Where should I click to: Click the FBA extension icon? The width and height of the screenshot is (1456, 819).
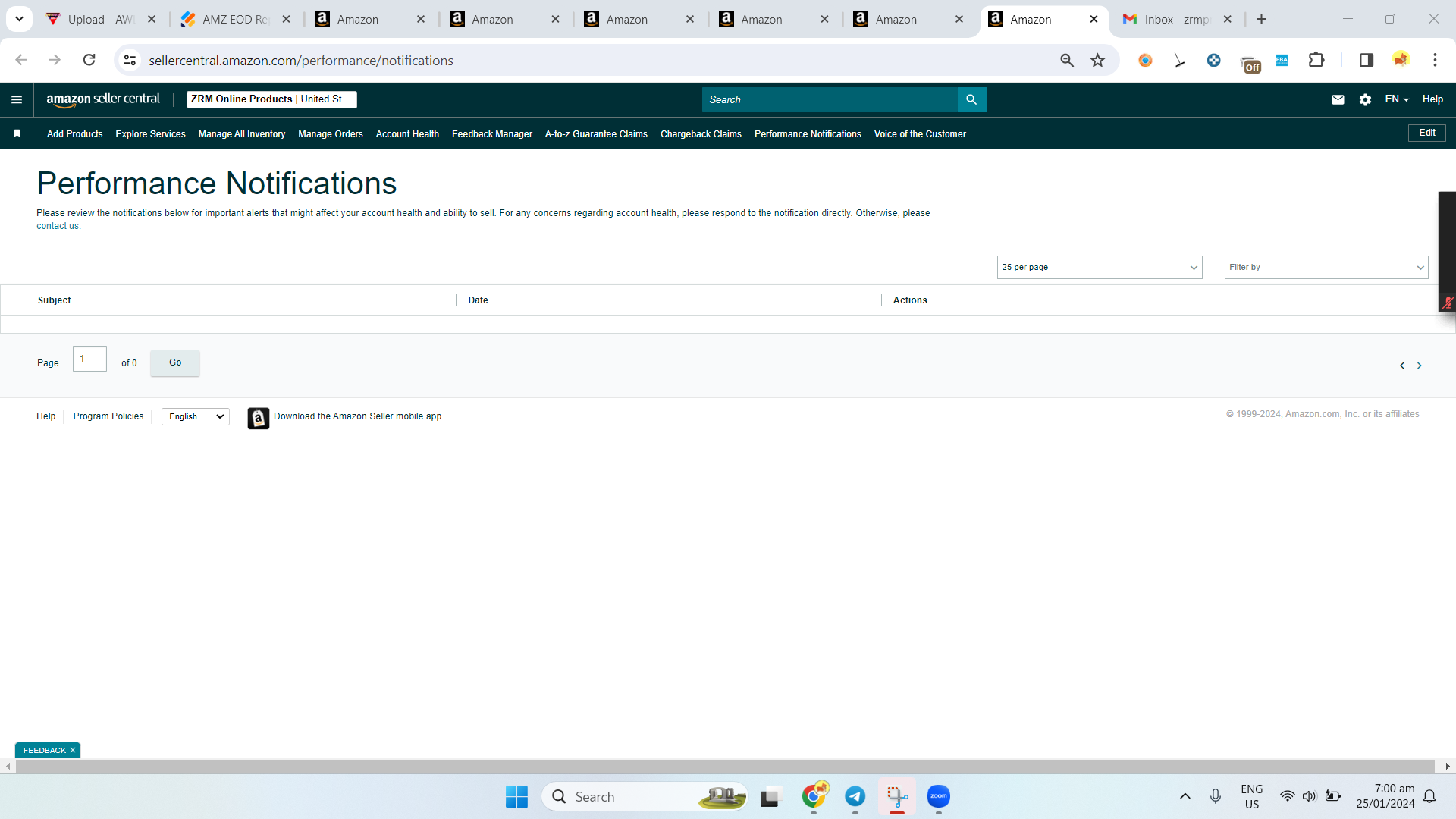1282,60
